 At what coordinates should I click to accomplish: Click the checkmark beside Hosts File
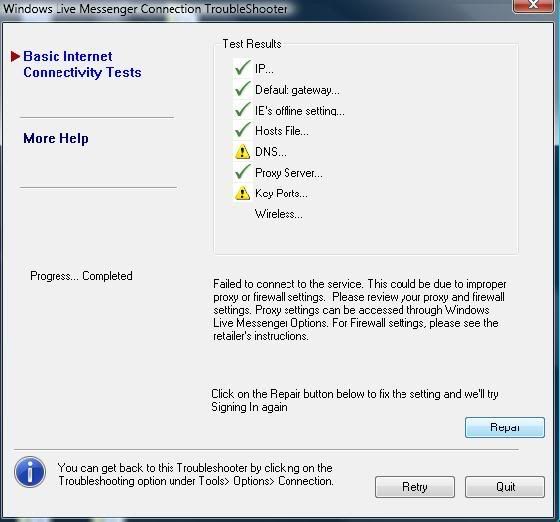coord(242,130)
